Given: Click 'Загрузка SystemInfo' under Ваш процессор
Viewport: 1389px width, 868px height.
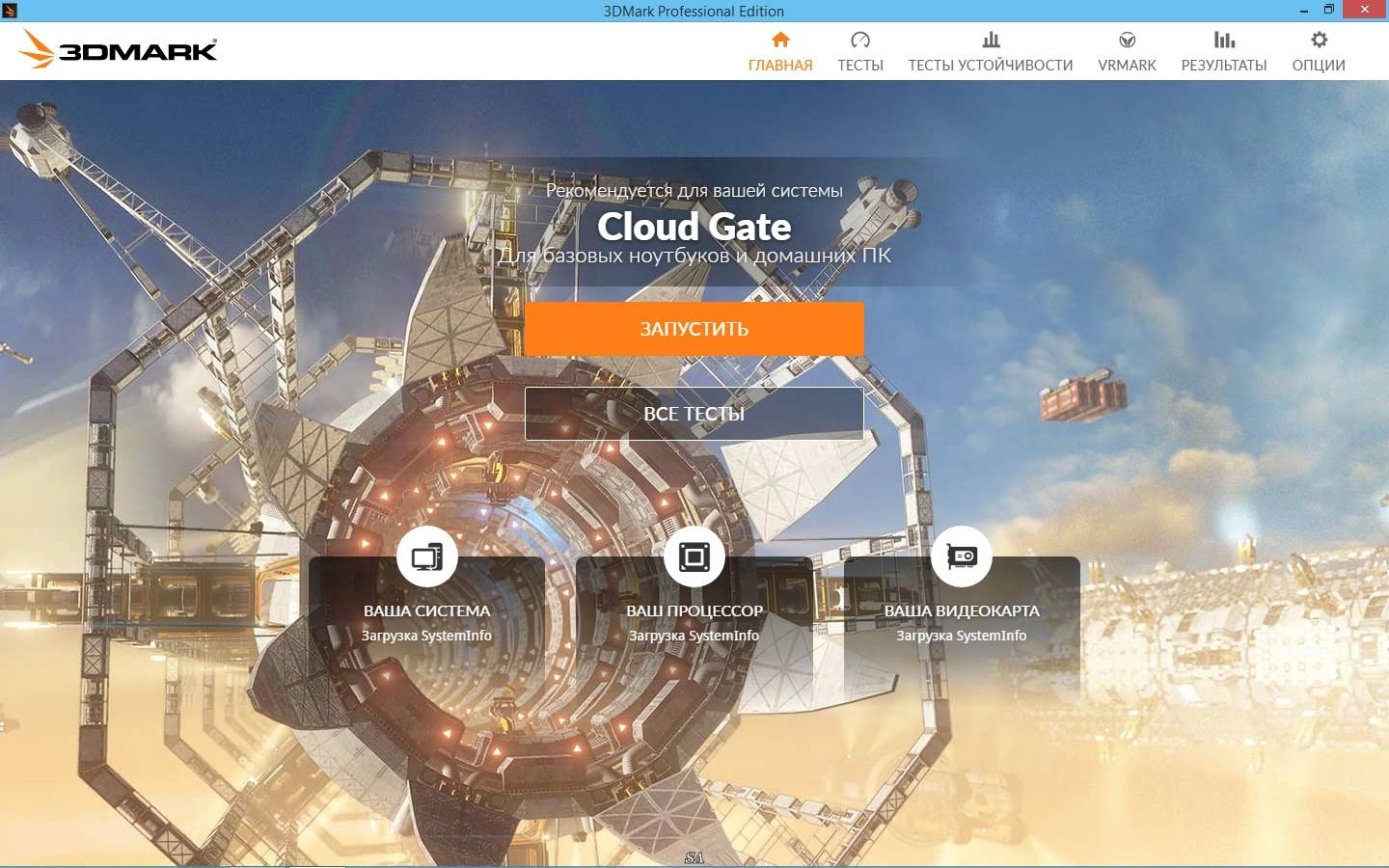Looking at the screenshot, I should click(x=694, y=636).
